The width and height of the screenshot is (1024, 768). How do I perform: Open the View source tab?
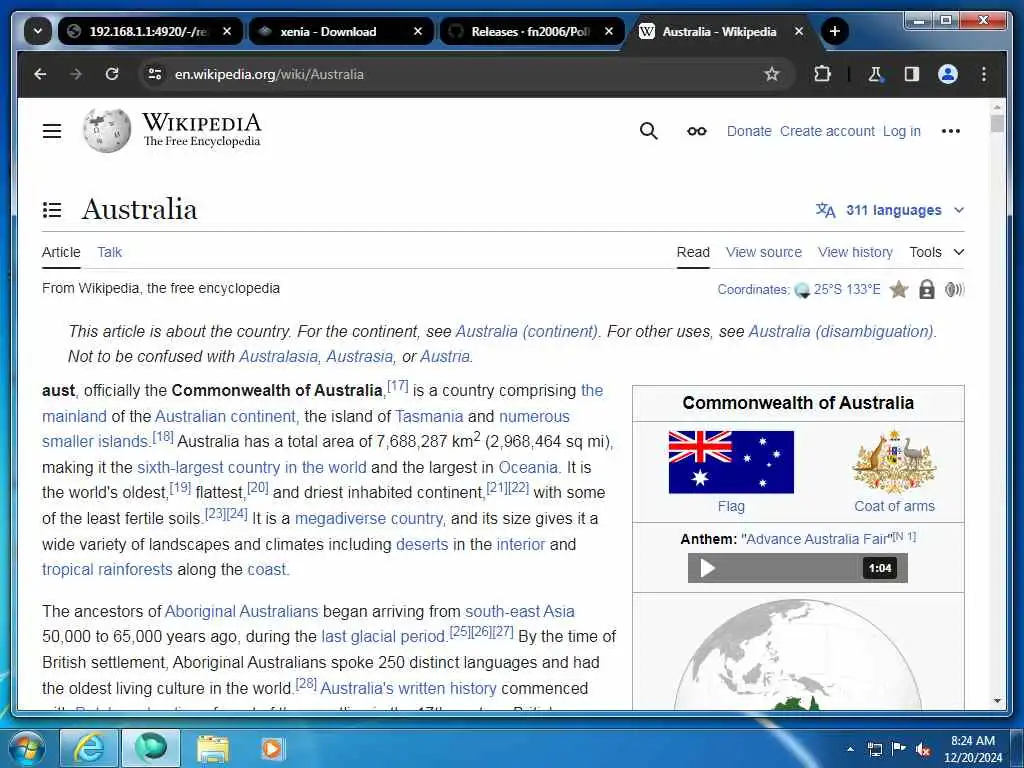click(763, 252)
